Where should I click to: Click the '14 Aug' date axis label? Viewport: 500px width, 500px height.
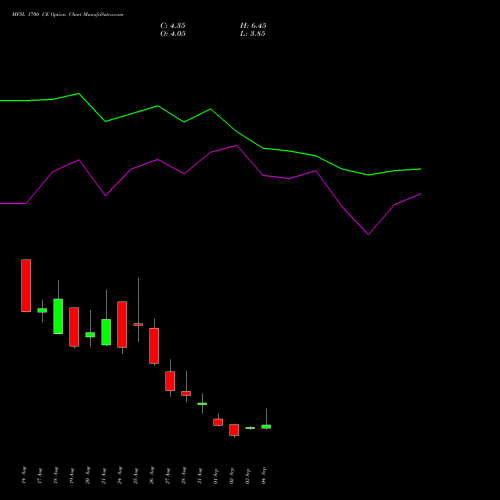(24, 475)
